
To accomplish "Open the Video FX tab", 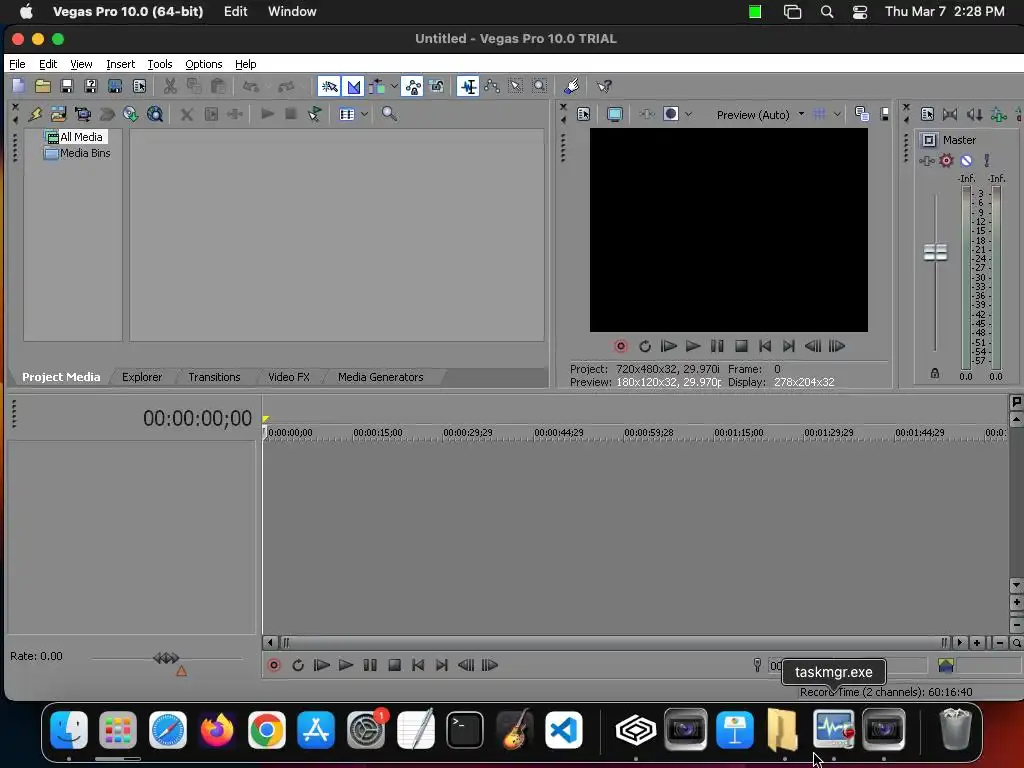I will pyautogui.click(x=289, y=377).
